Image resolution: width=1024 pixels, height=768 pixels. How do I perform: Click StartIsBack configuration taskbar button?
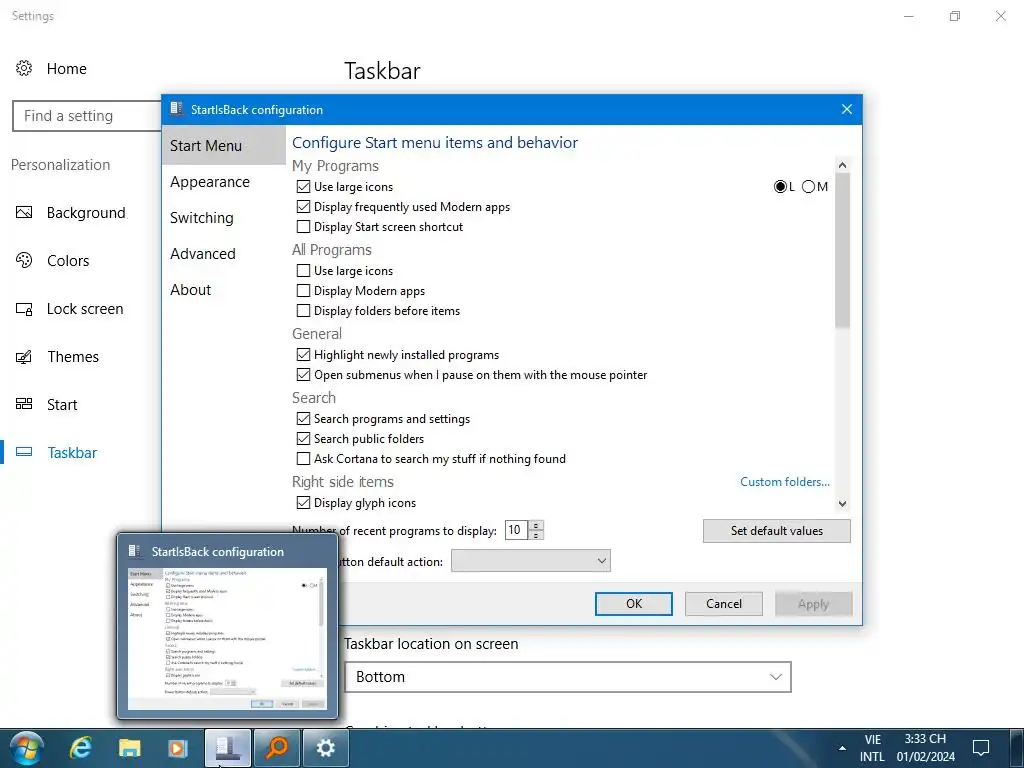click(227, 748)
